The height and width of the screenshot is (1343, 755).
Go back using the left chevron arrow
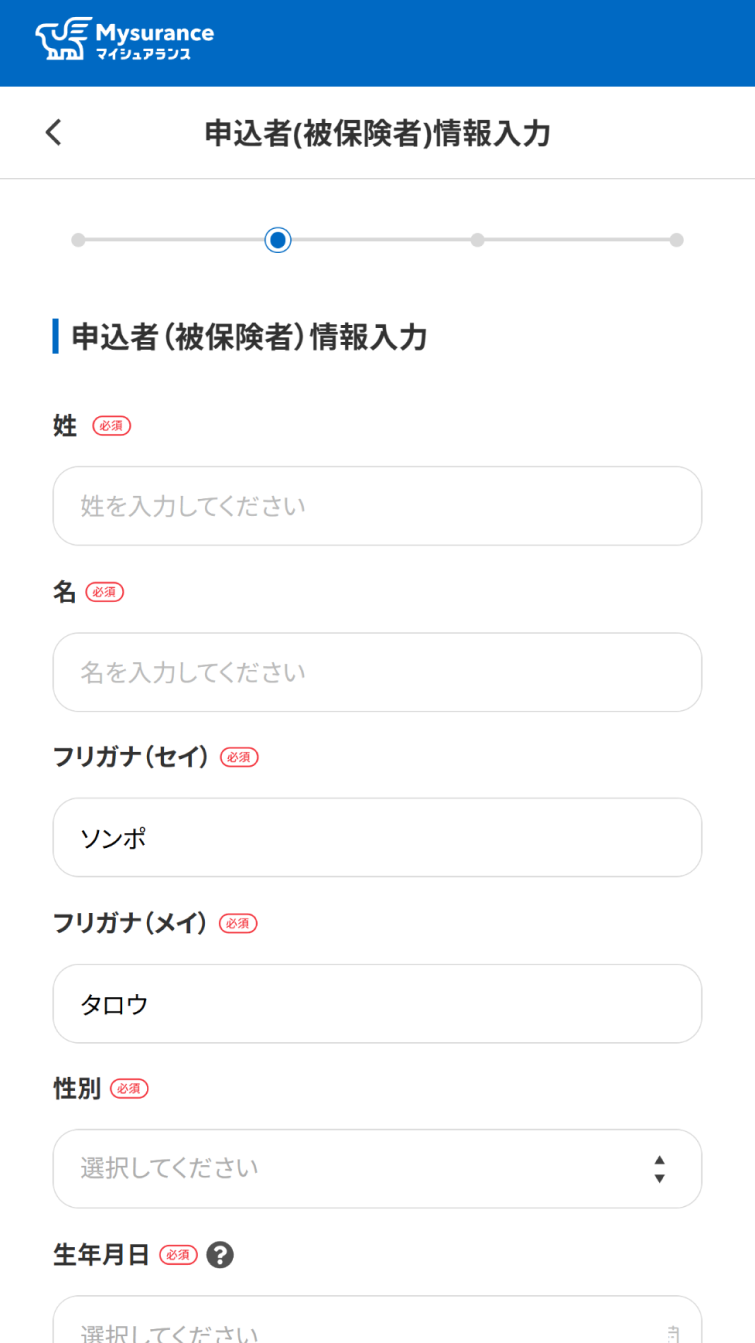(x=54, y=132)
